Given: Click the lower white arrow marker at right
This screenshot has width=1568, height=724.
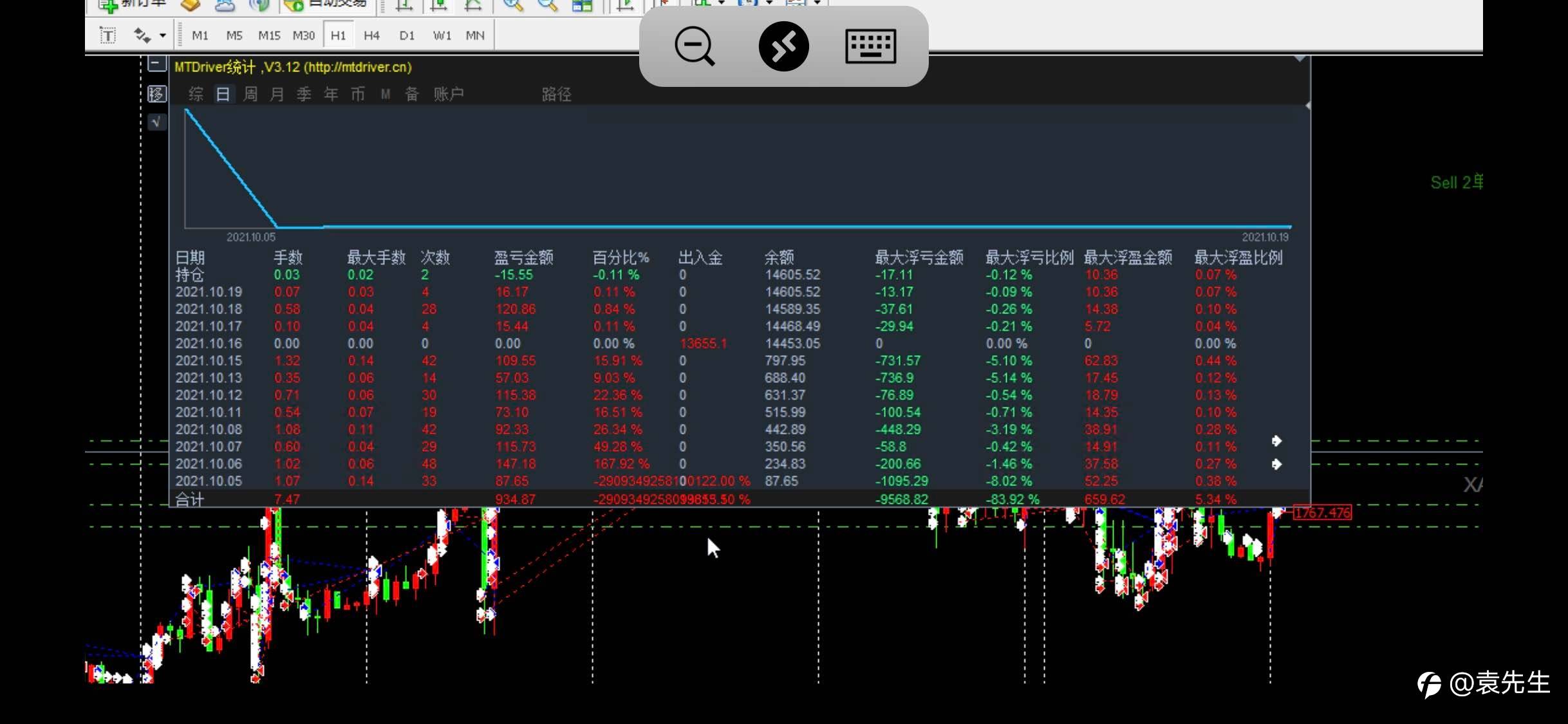Looking at the screenshot, I should tap(1276, 464).
